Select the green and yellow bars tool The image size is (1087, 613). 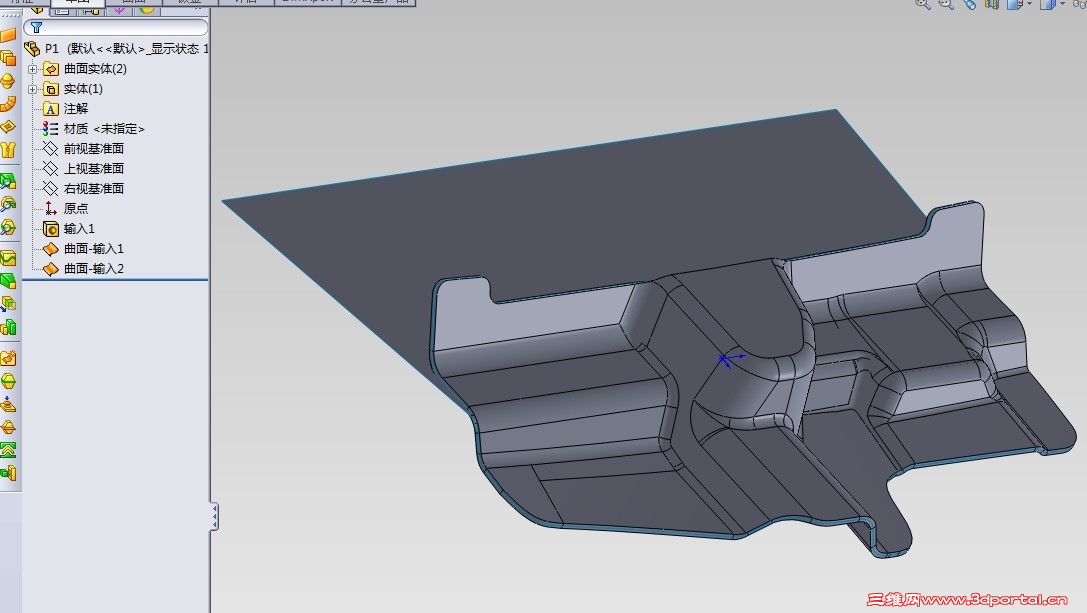point(8,327)
